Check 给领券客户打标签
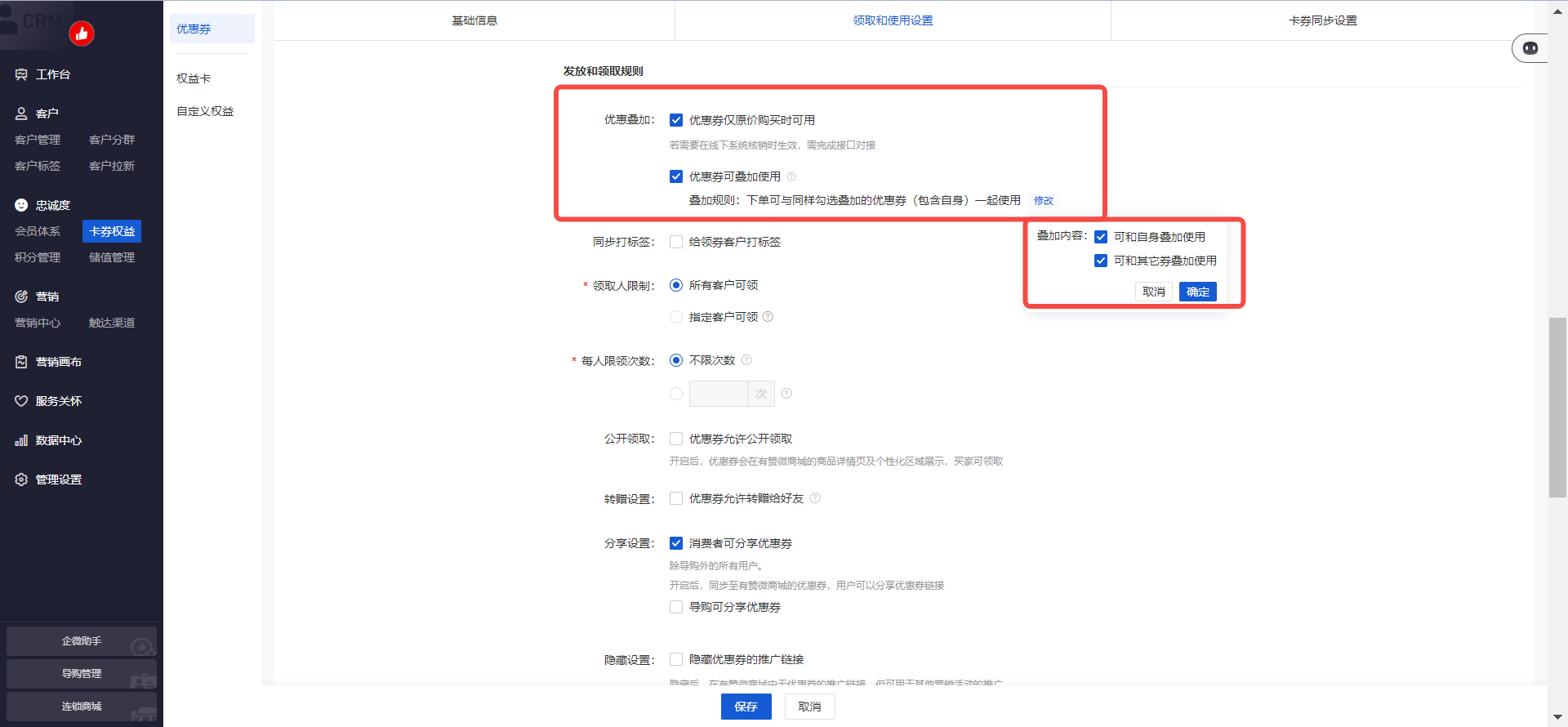Screen dimensions: 1568x727 click(676, 242)
